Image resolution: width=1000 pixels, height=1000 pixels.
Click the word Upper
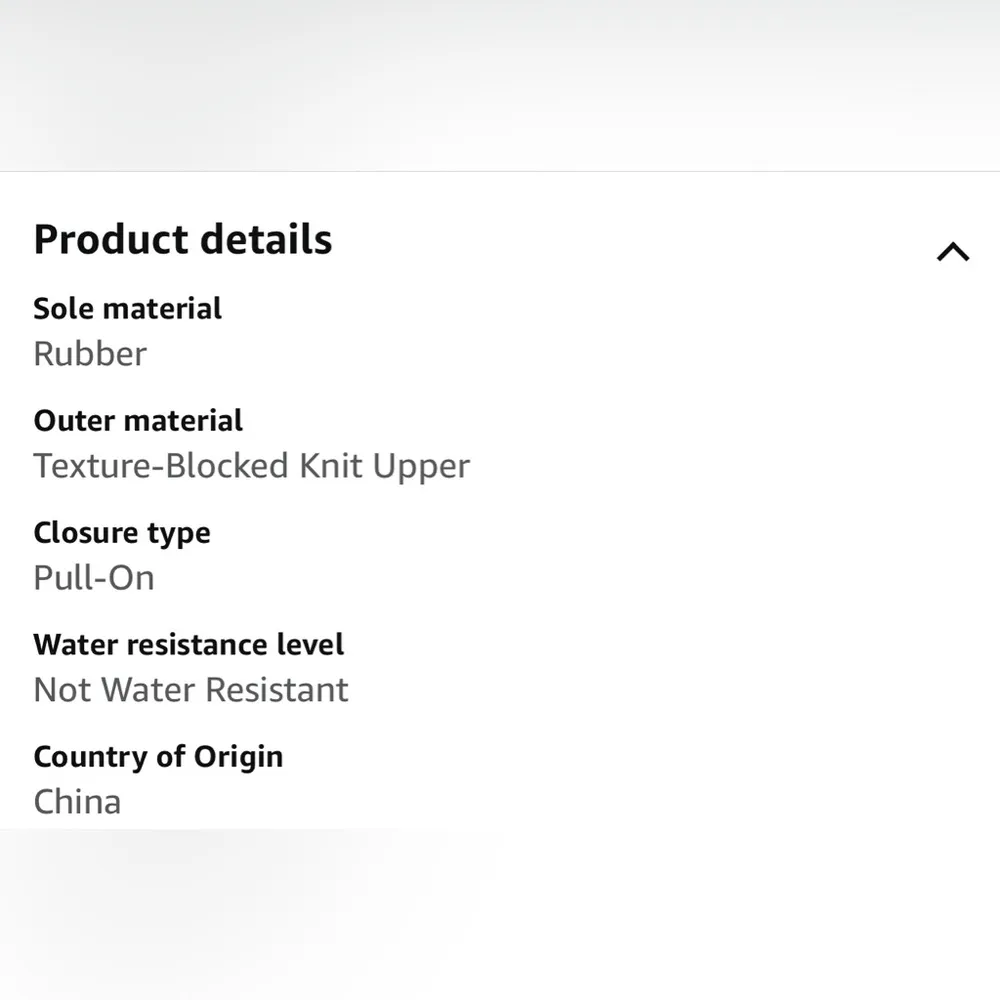coord(421,466)
